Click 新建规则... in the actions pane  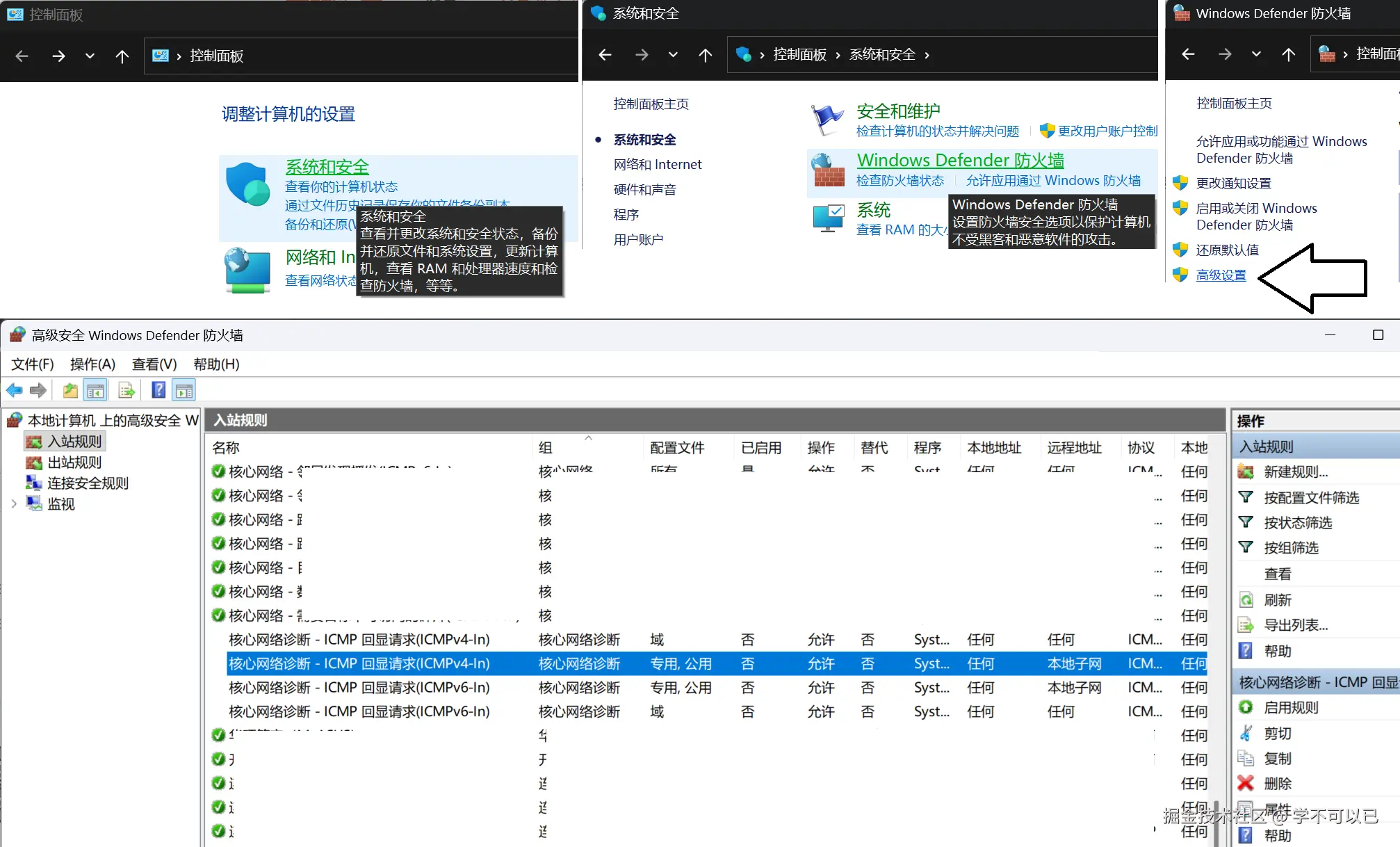pos(1296,471)
